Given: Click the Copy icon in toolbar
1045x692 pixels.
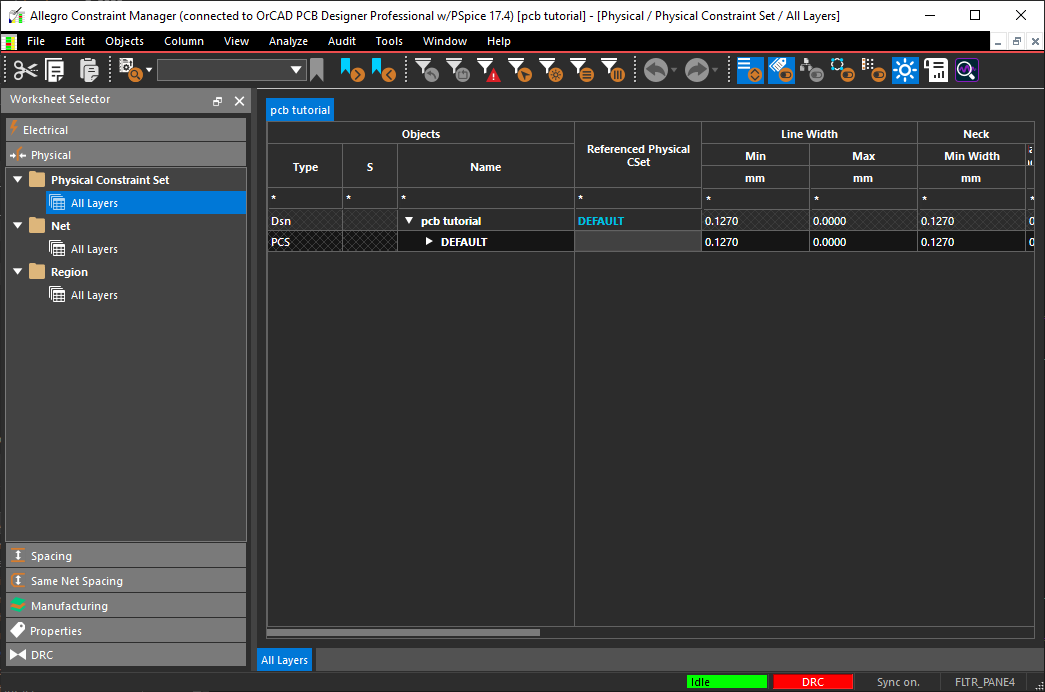Looking at the screenshot, I should tap(55, 70).
